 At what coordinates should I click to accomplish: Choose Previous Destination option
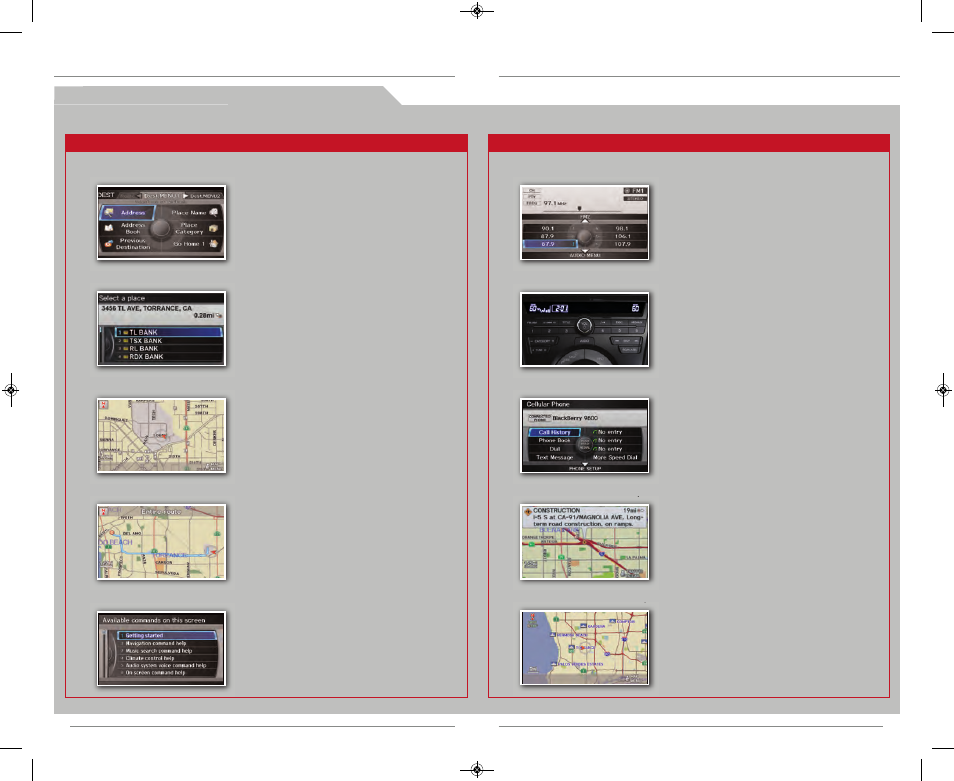(x=133, y=244)
